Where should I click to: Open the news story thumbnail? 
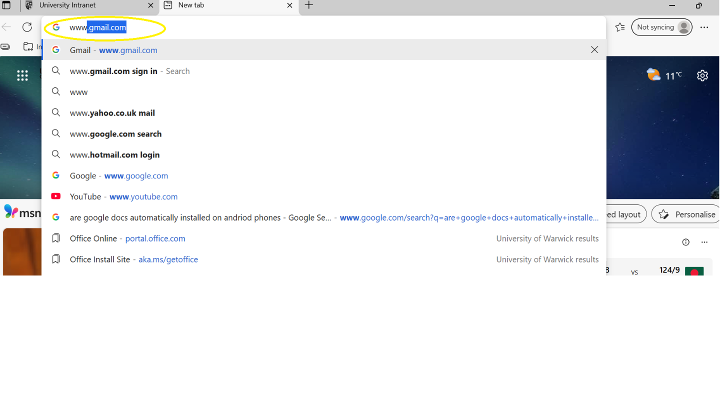pos(22,252)
